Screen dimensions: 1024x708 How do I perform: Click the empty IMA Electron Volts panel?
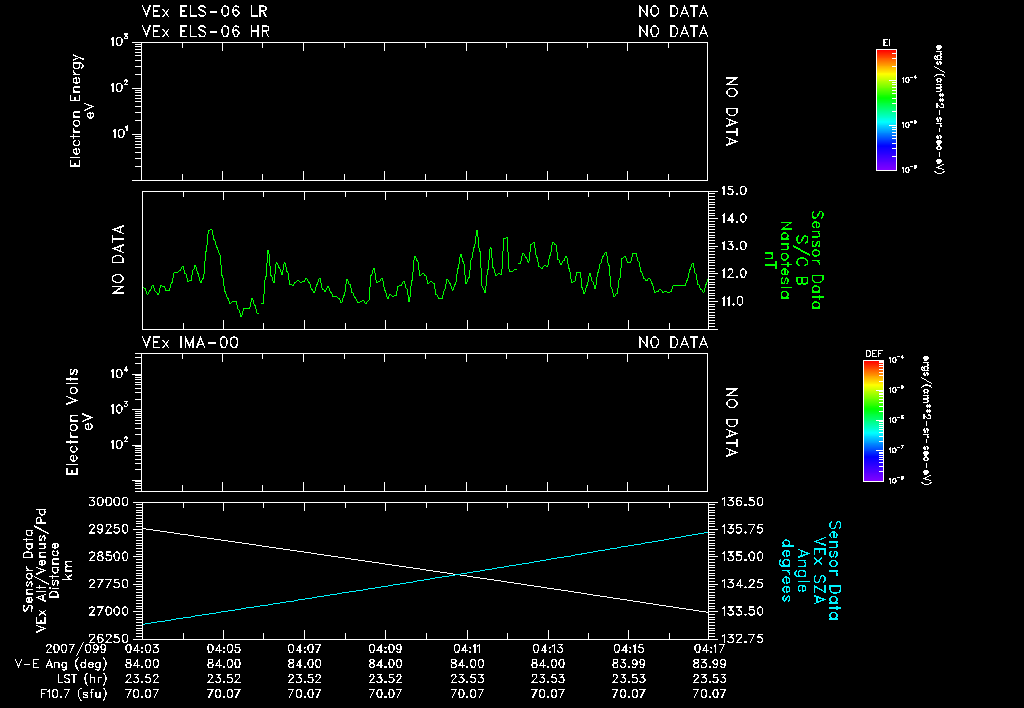424,423
